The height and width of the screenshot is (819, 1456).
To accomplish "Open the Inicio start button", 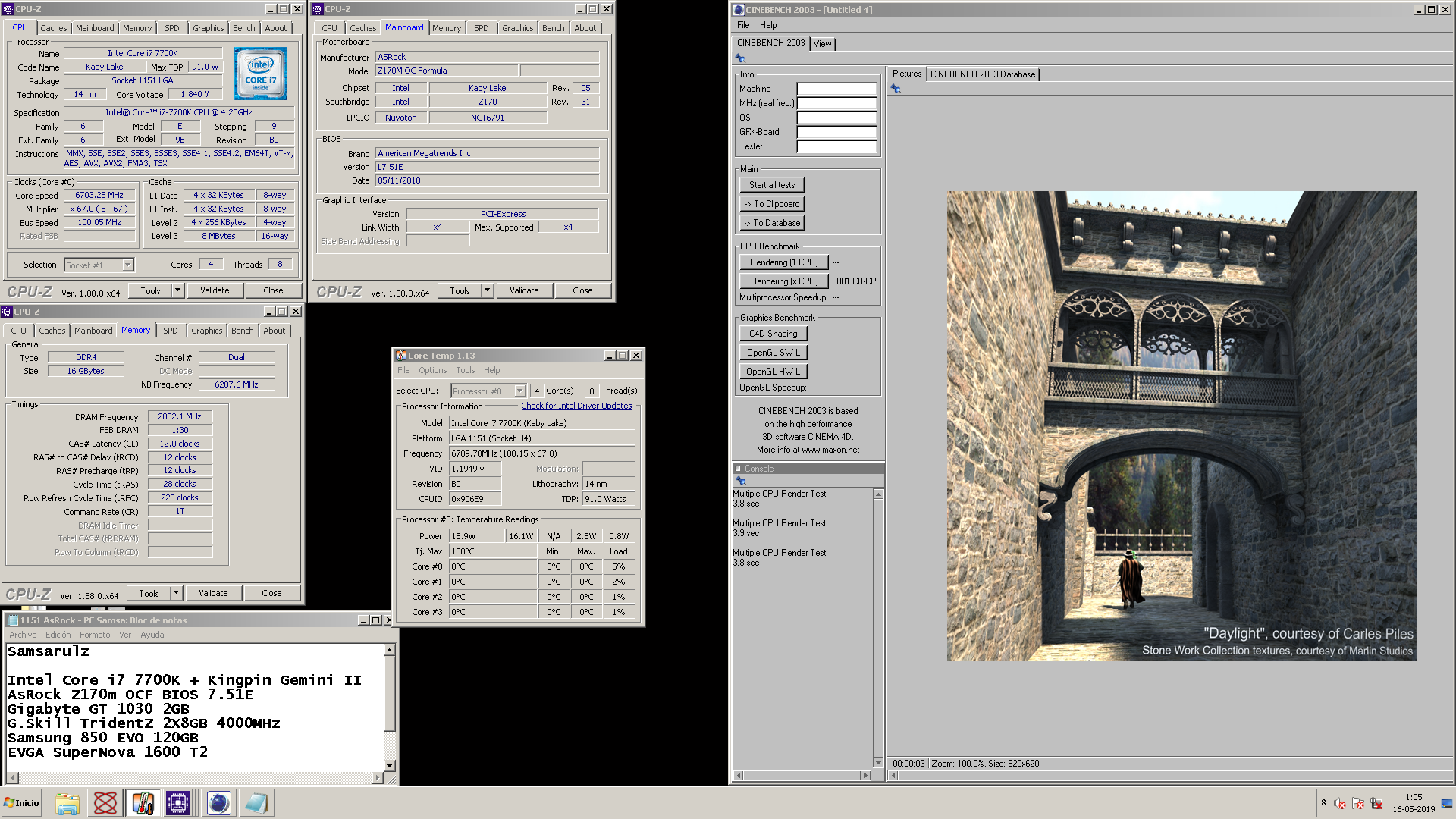I will pos(21,803).
